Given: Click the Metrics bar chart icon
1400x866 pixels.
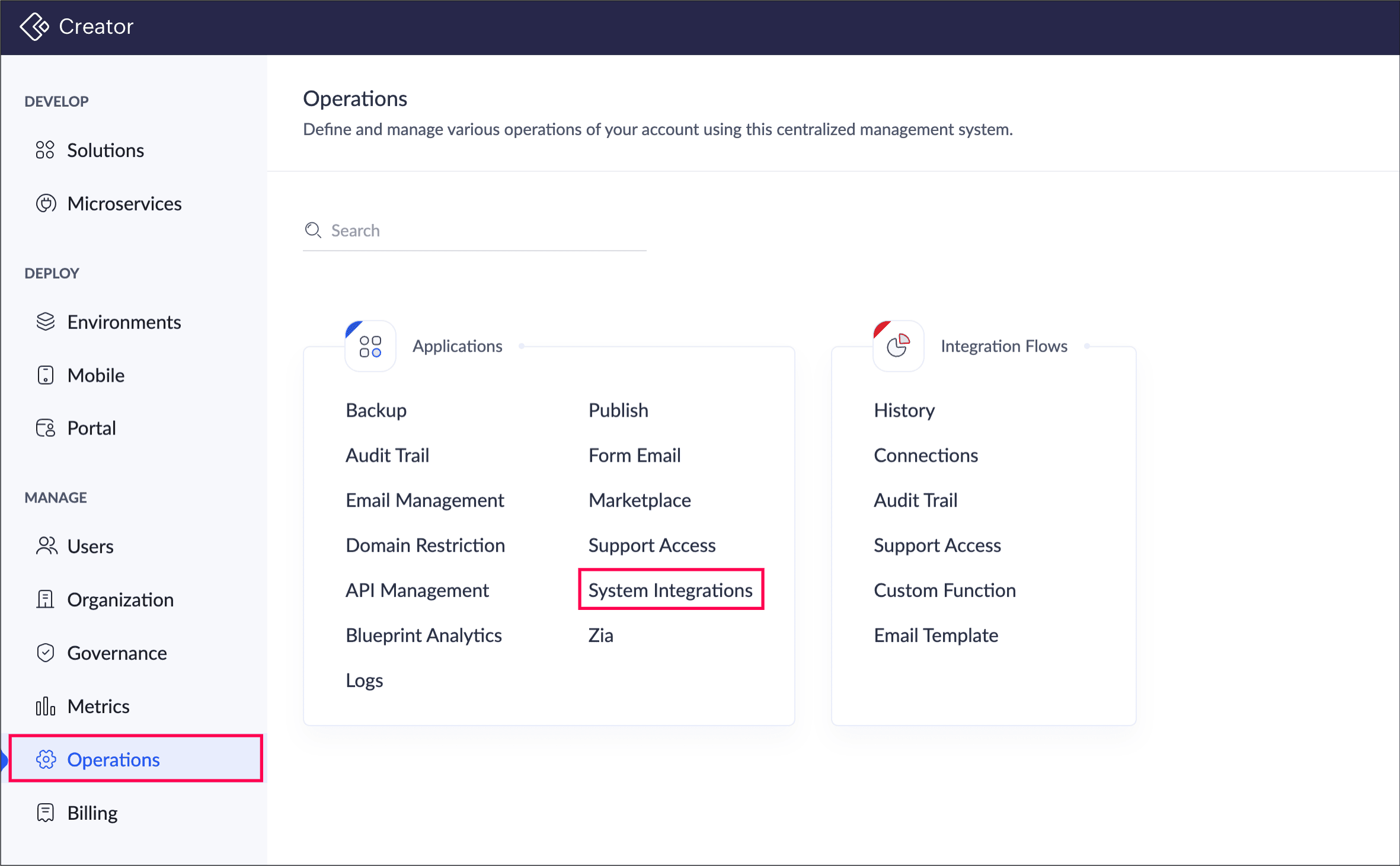Looking at the screenshot, I should tap(46, 706).
